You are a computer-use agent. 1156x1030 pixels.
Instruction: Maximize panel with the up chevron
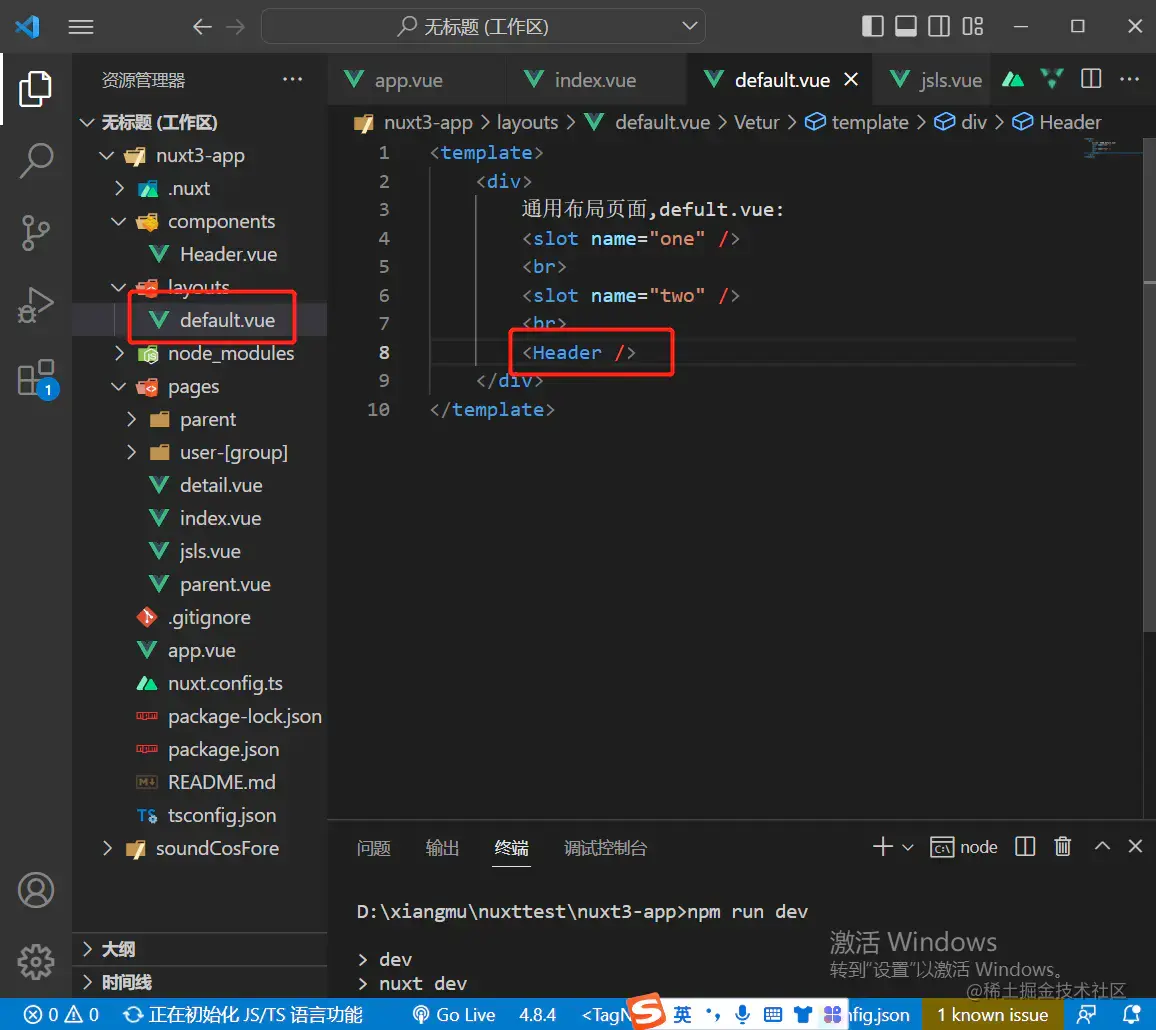[1102, 846]
